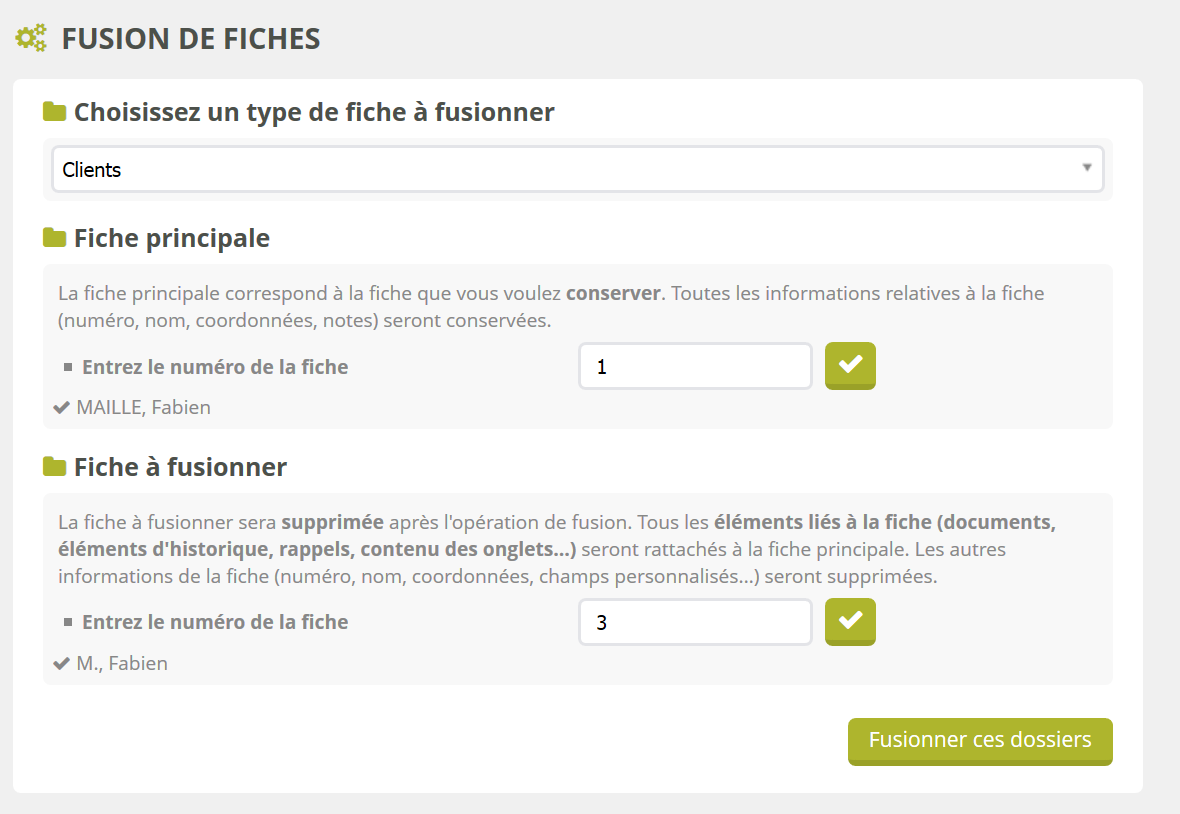Focus the main record number field containing 1
Viewport: 1180px width, 814px height.
pyautogui.click(x=695, y=367)
